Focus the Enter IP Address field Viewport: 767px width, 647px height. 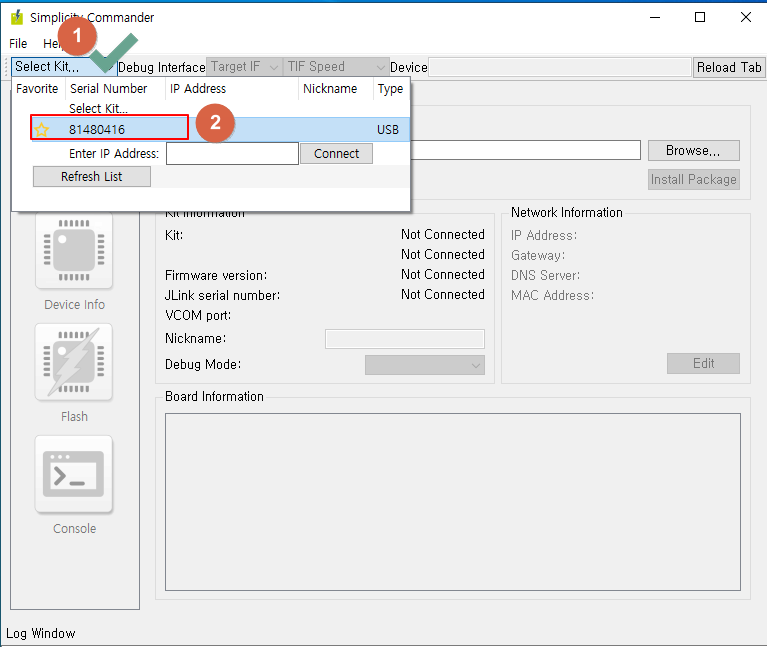[x=232, y=154]
